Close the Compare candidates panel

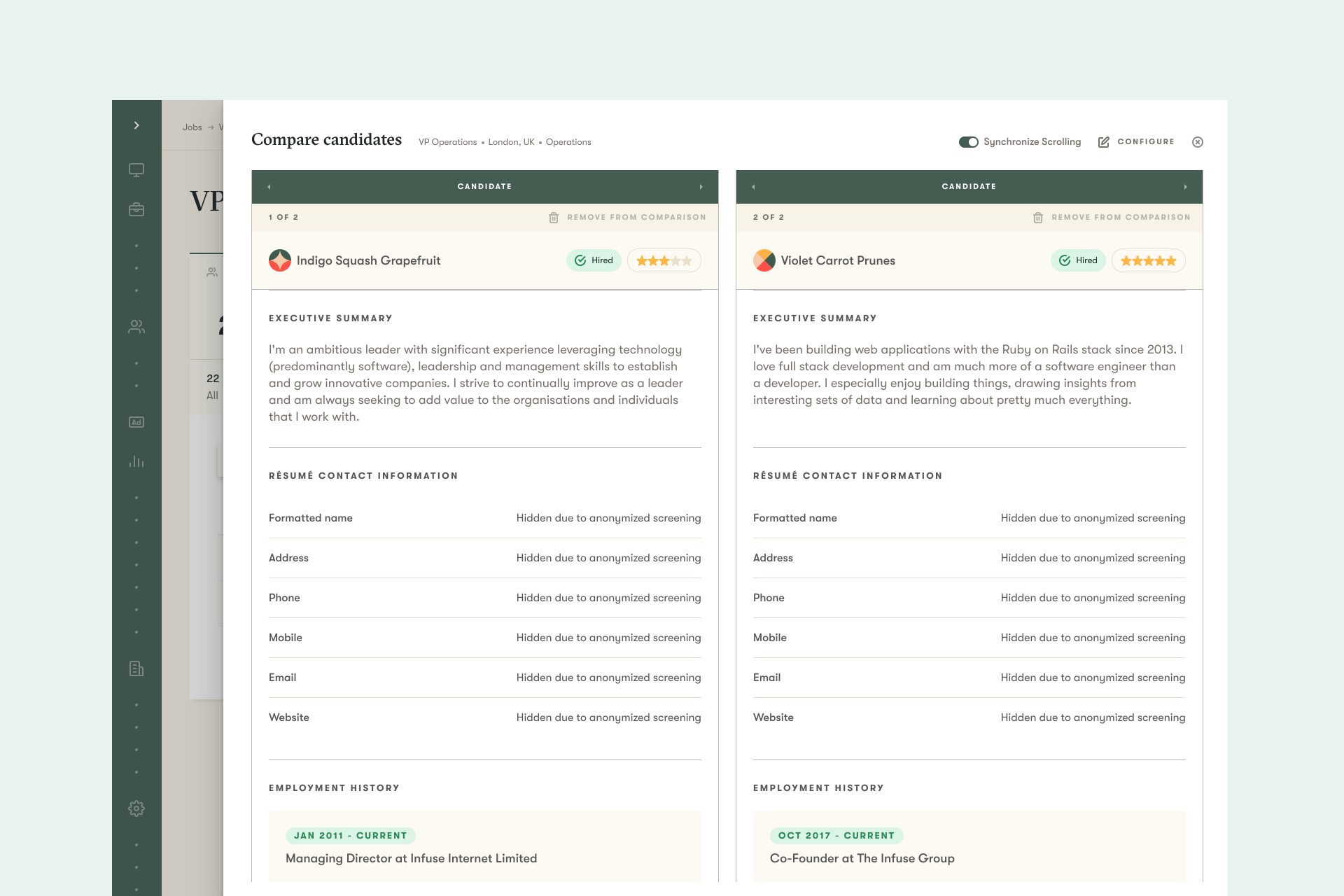point(1198,142)
